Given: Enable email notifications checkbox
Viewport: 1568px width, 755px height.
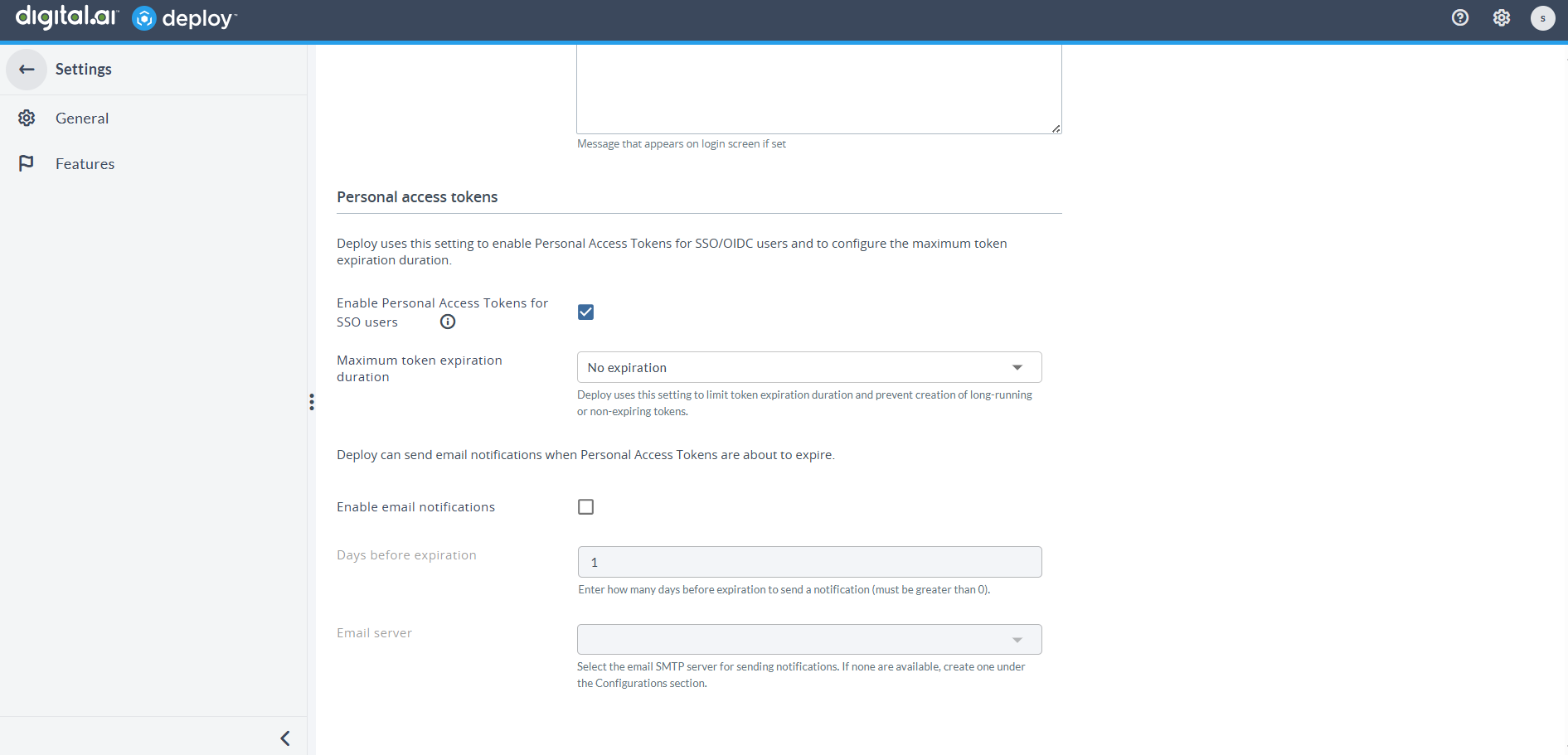Looking at the screenshot, I should point(585,507).
